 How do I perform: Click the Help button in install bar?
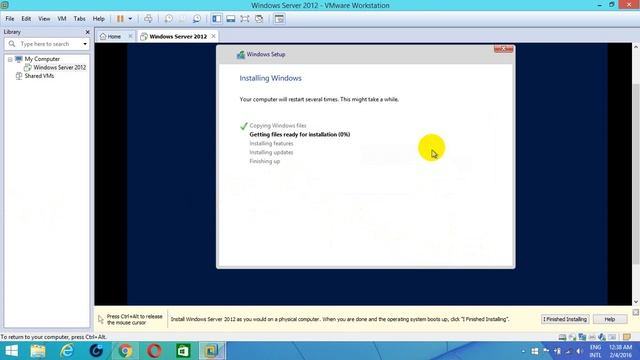[x=610, y=319]
